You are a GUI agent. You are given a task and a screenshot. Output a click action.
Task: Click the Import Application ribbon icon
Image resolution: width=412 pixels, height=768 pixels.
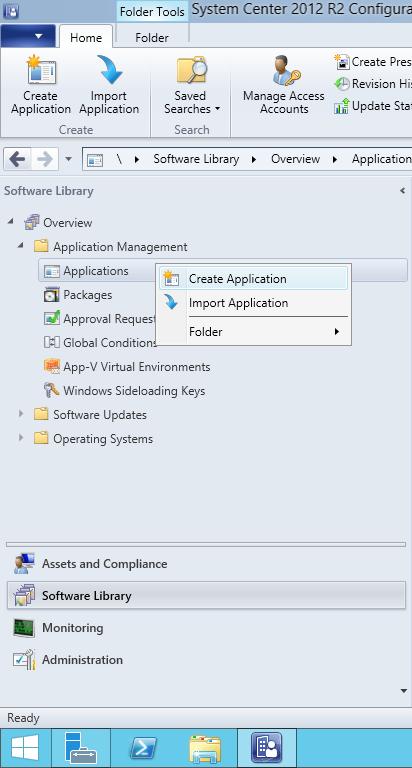[x=109, y=71]
